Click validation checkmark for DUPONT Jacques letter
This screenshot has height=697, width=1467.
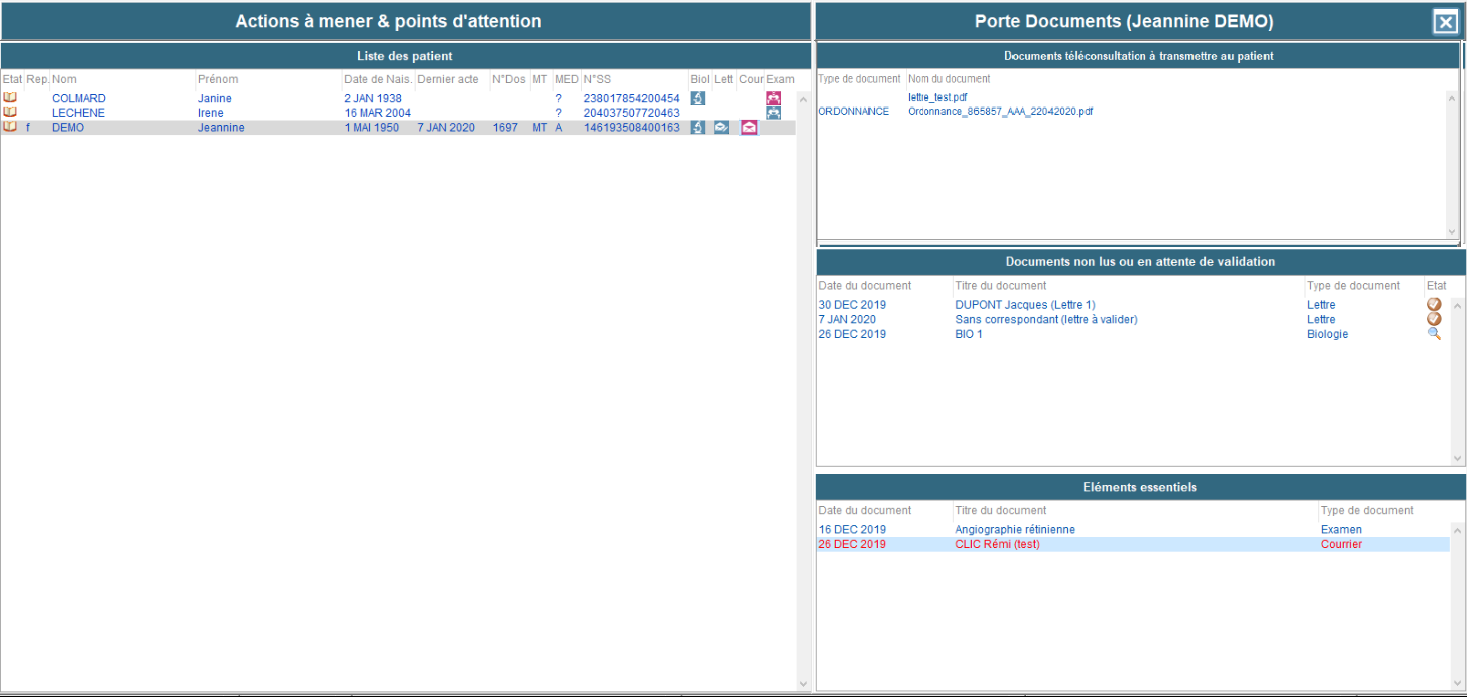(1434, 305)
